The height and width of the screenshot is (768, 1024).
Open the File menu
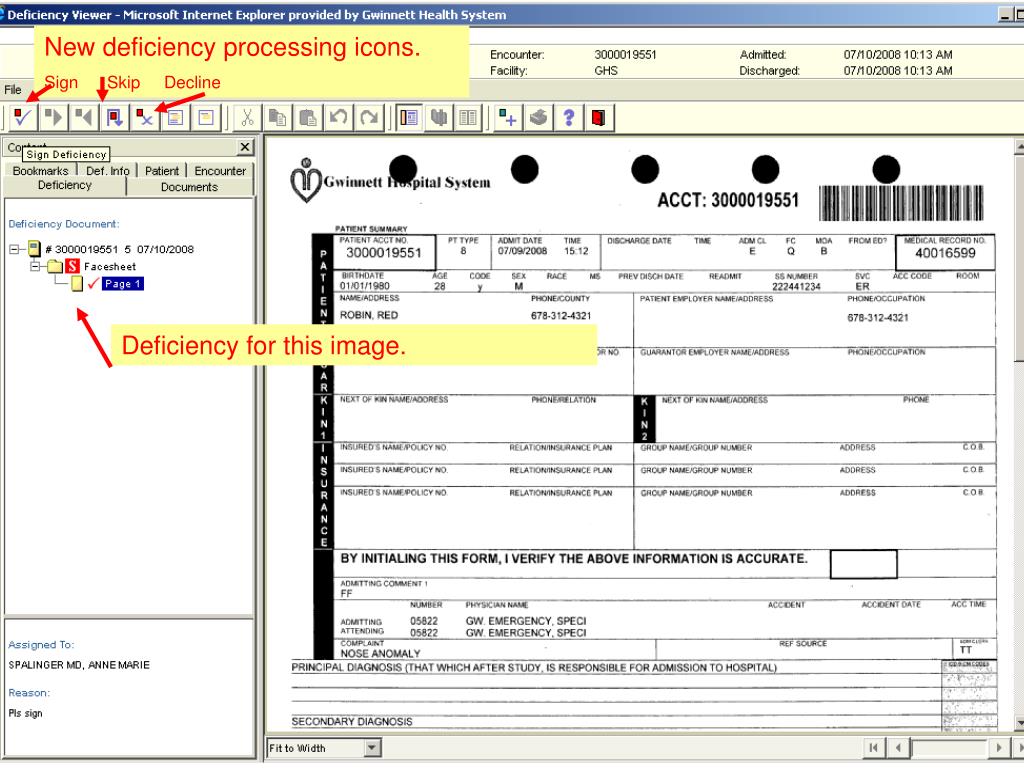click(13, 89)
